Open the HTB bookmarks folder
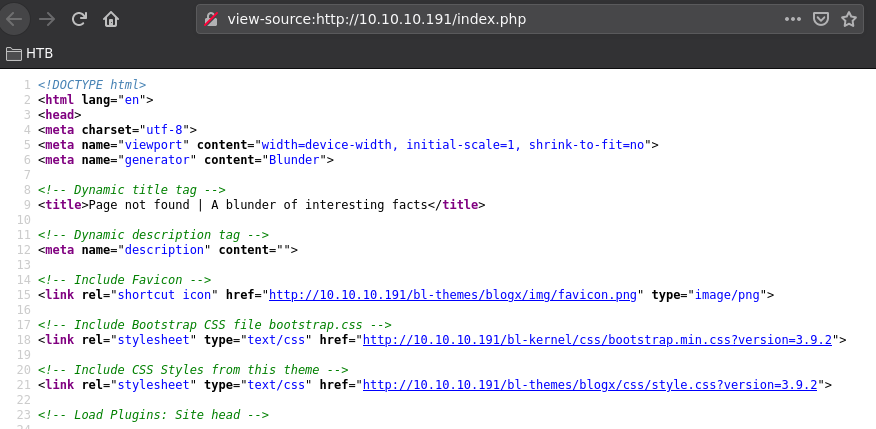The image size is (876, 429). [x=29, y=53]
